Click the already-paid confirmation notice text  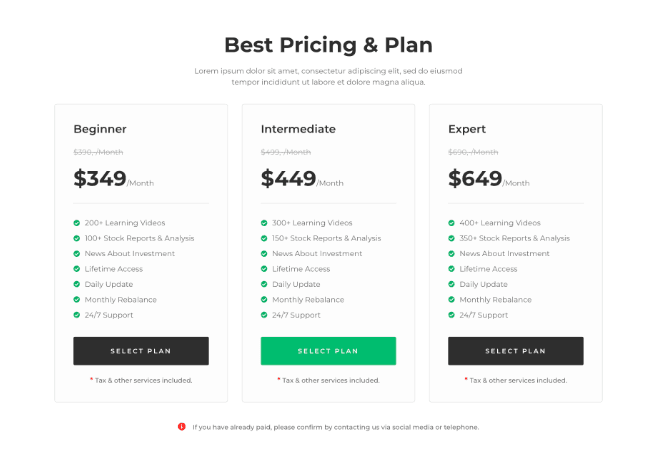(x=336, y=427)
